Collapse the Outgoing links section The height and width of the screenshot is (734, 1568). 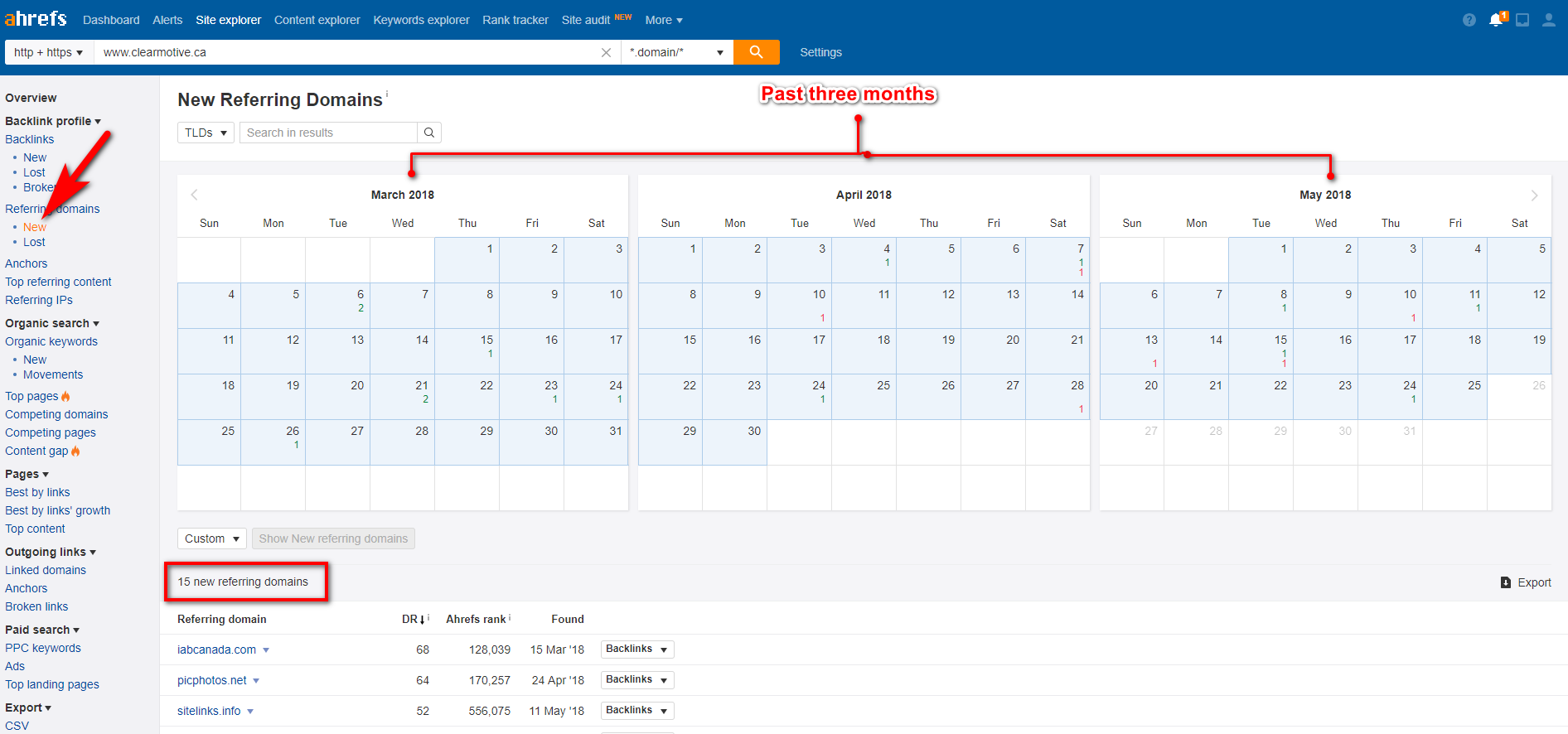pyautogui.click(x=51, y=552)
